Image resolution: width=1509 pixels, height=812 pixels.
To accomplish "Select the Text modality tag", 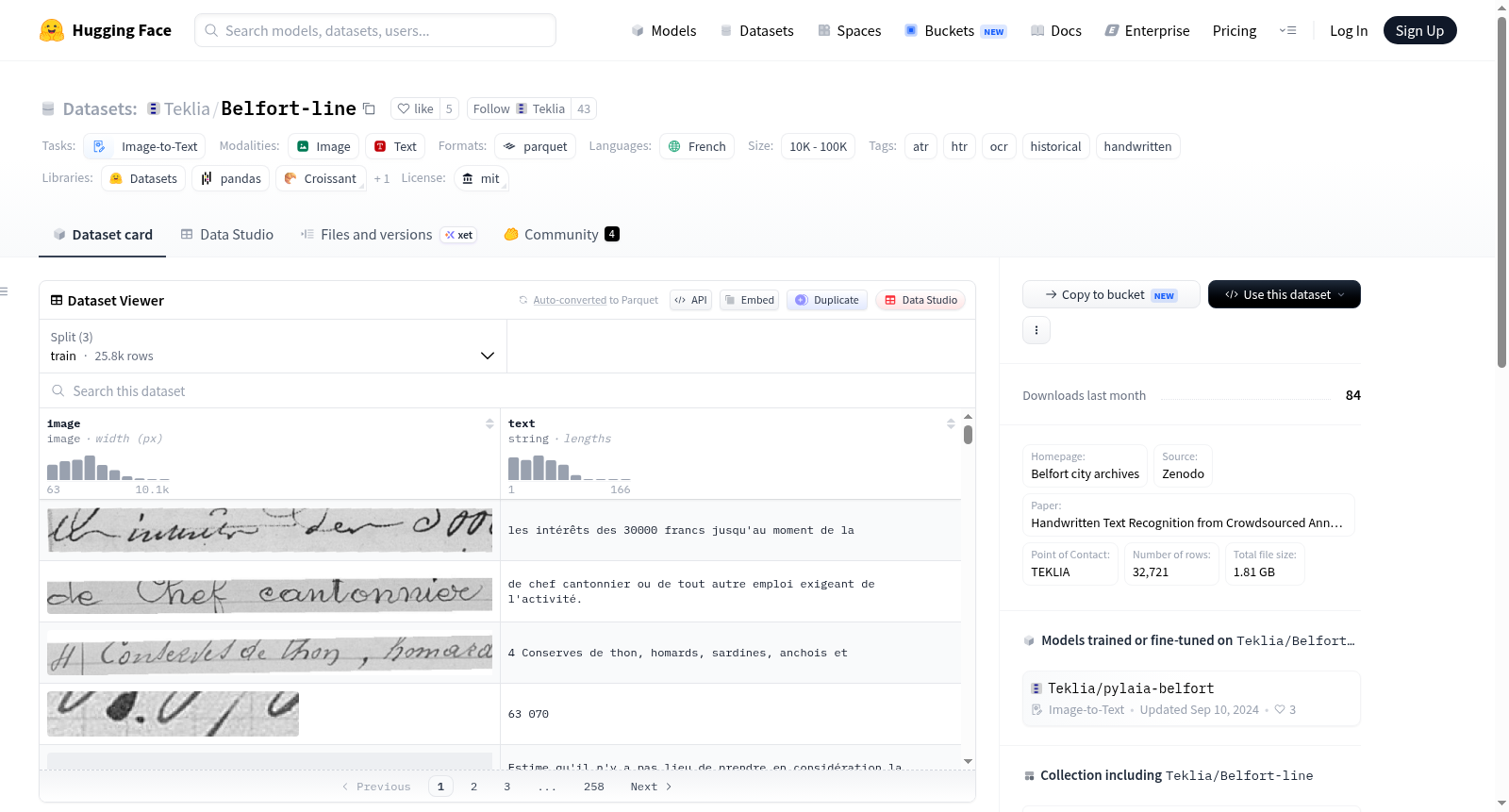I will (395, 146).
